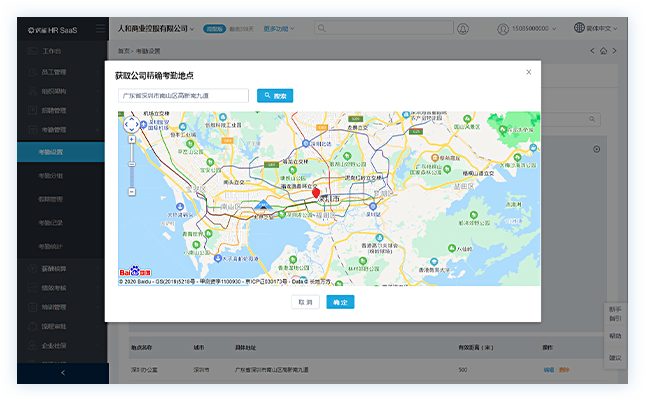Collapse sidebar with bottom left chevron
The height and width of the screenshot is (401, 645).
(x=63, y=372)
